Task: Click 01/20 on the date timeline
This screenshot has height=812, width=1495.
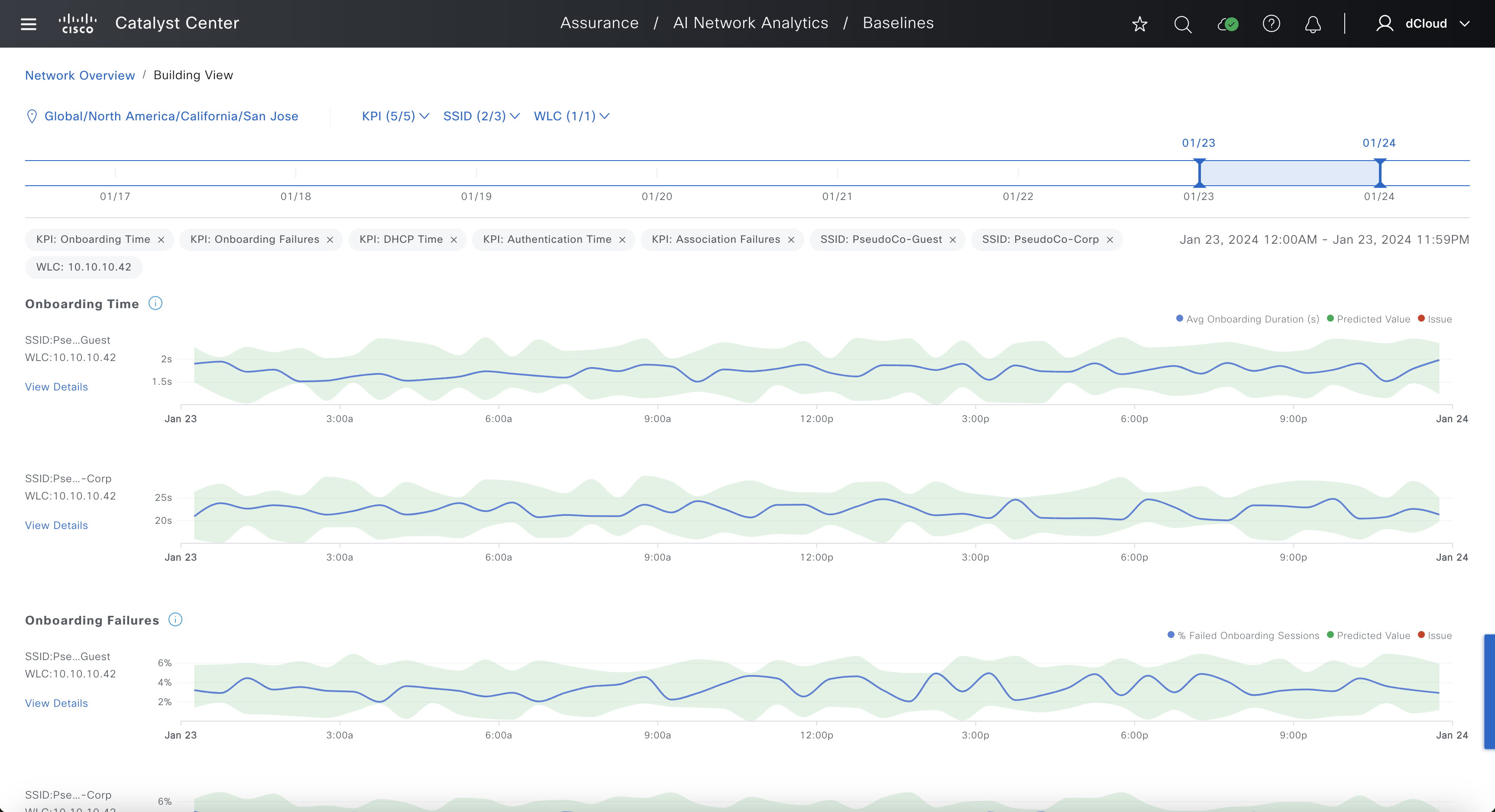Action: point(657,197)
